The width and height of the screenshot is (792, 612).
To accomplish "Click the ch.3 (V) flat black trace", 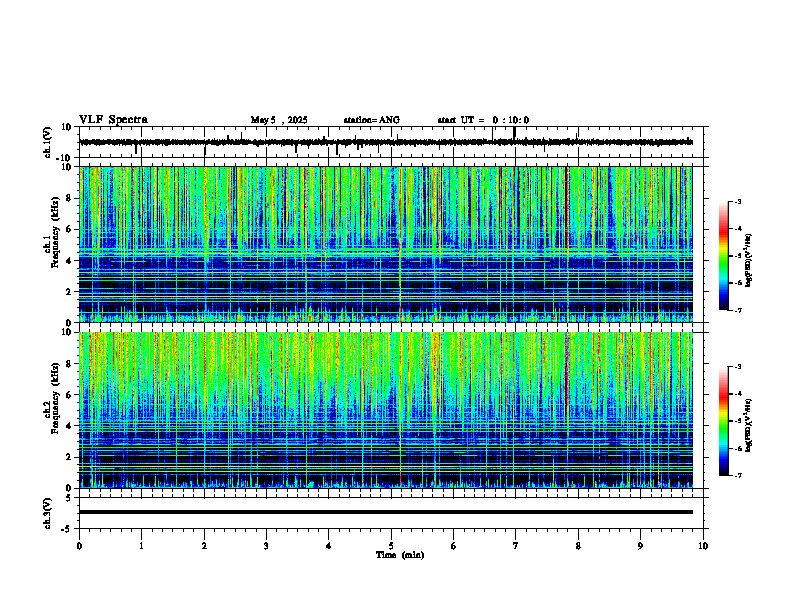I will tap(386, 512).
